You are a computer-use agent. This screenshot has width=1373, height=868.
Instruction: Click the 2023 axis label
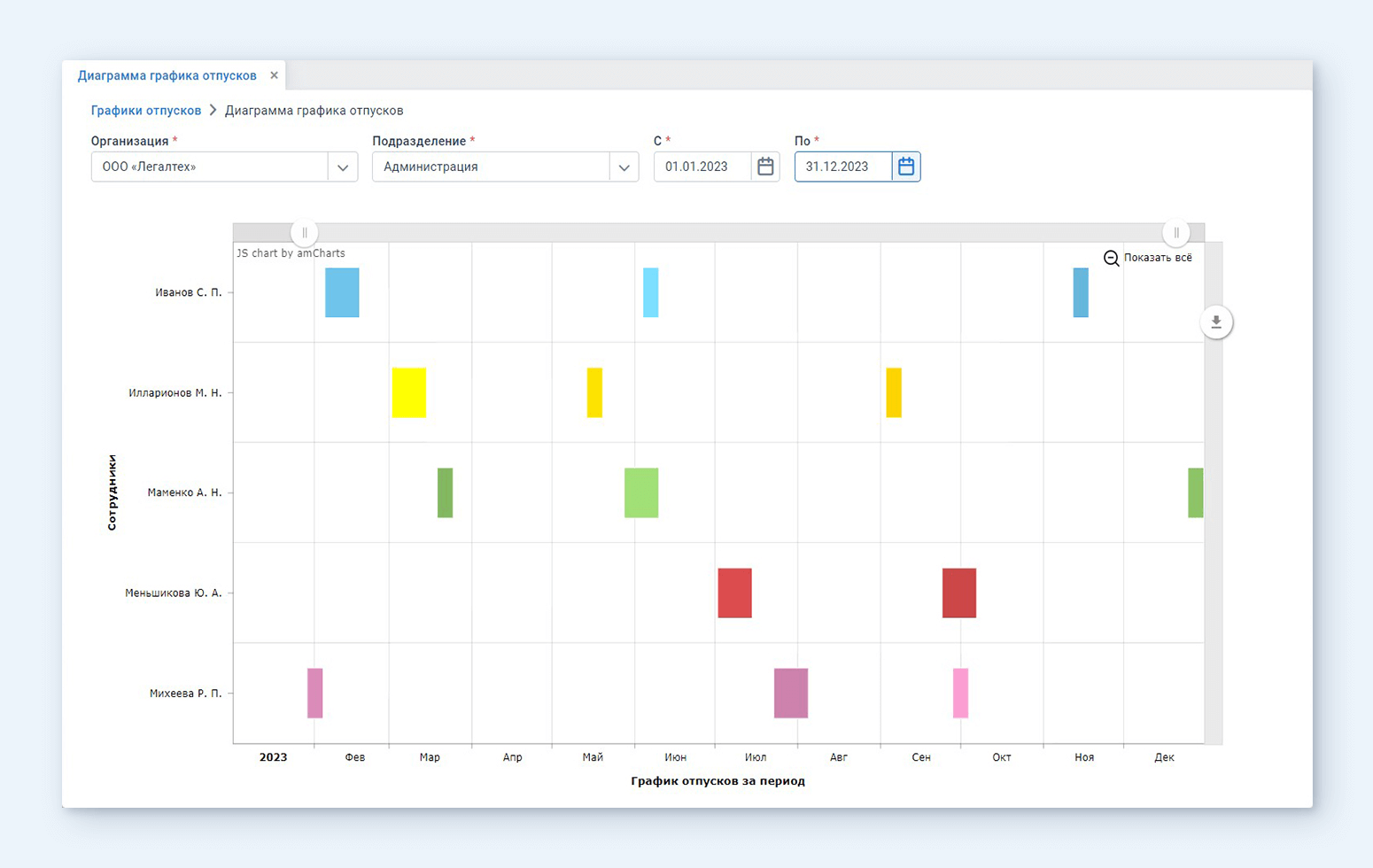273,757
